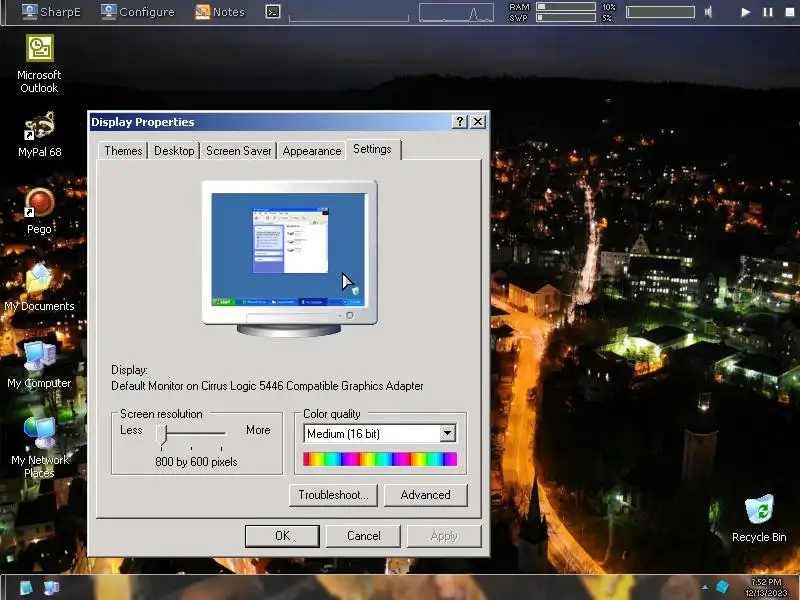This screenshot has width=800, height=600.
Task: Click the Cancel button
Action: 363,536
